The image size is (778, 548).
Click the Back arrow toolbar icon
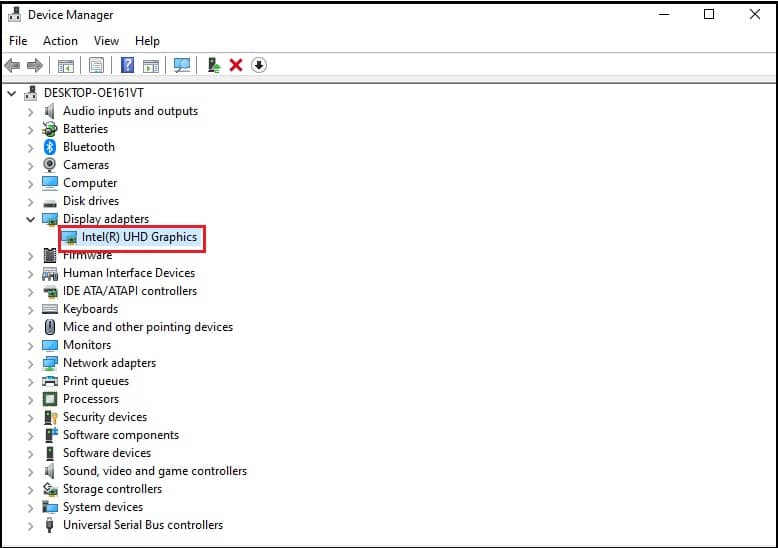pyautogui.click(x=12, y=65)
